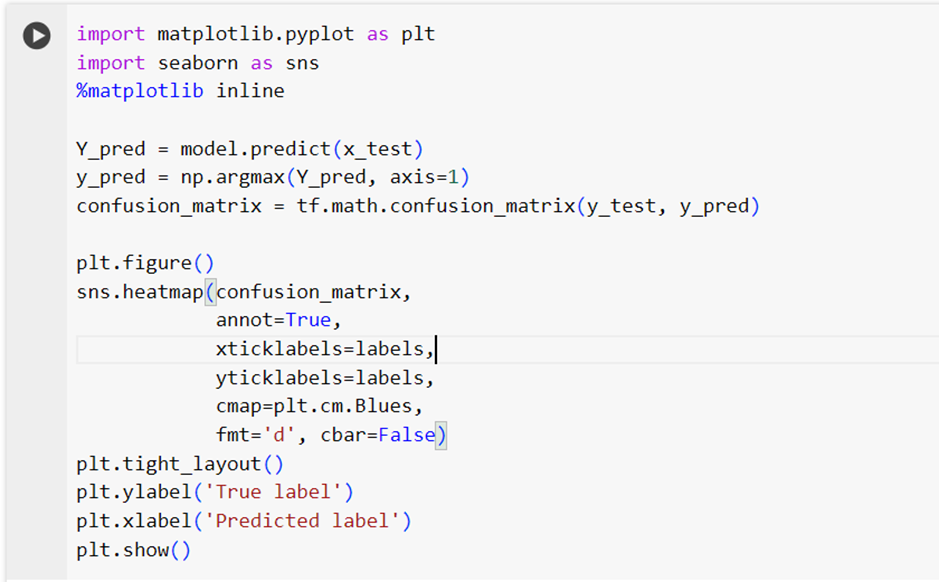Click the 'import matplotlib.pyplot as plt' line
939x582 pixels.
click(x=255, y=34)
